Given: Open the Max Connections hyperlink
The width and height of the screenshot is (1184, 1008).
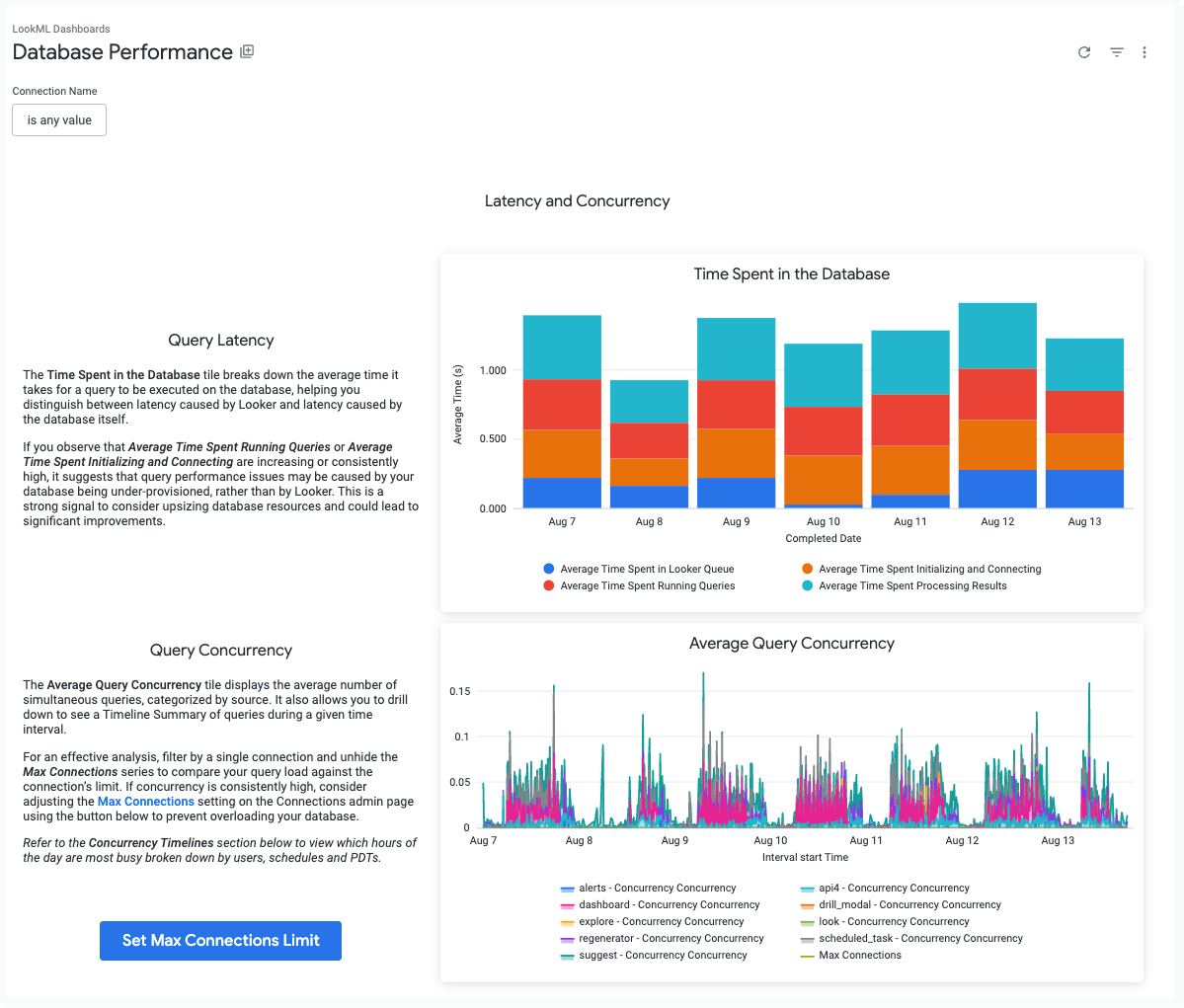Looking at the screenshot, I should (x=145, y=802).
